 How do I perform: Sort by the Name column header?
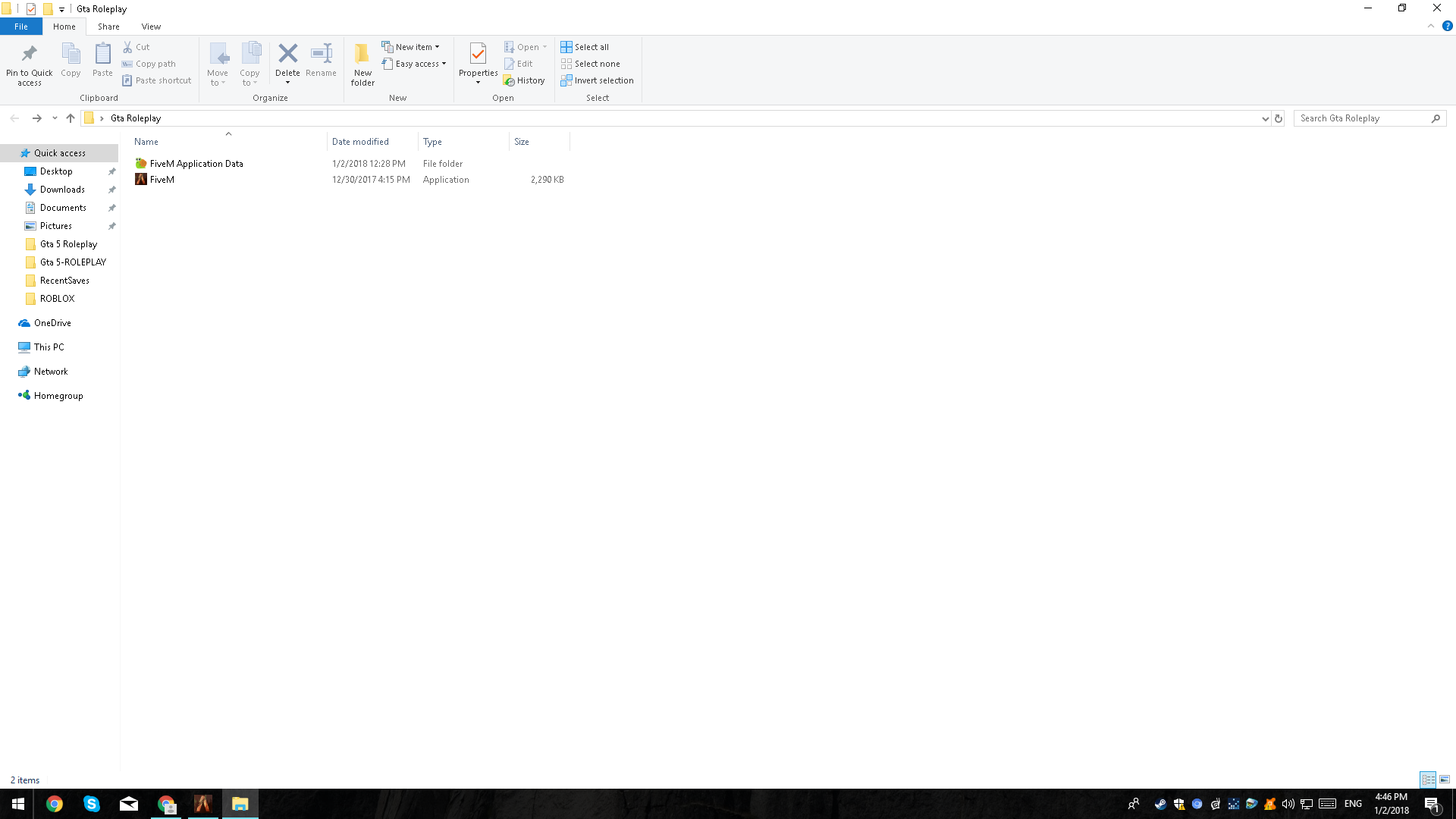click(229, 142)
